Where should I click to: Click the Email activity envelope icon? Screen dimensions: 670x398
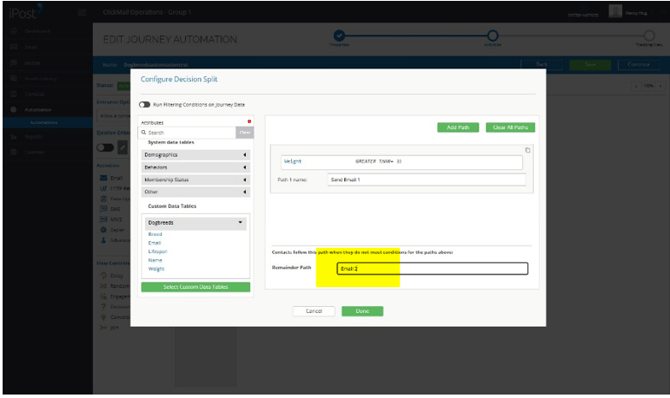(103, 178)
